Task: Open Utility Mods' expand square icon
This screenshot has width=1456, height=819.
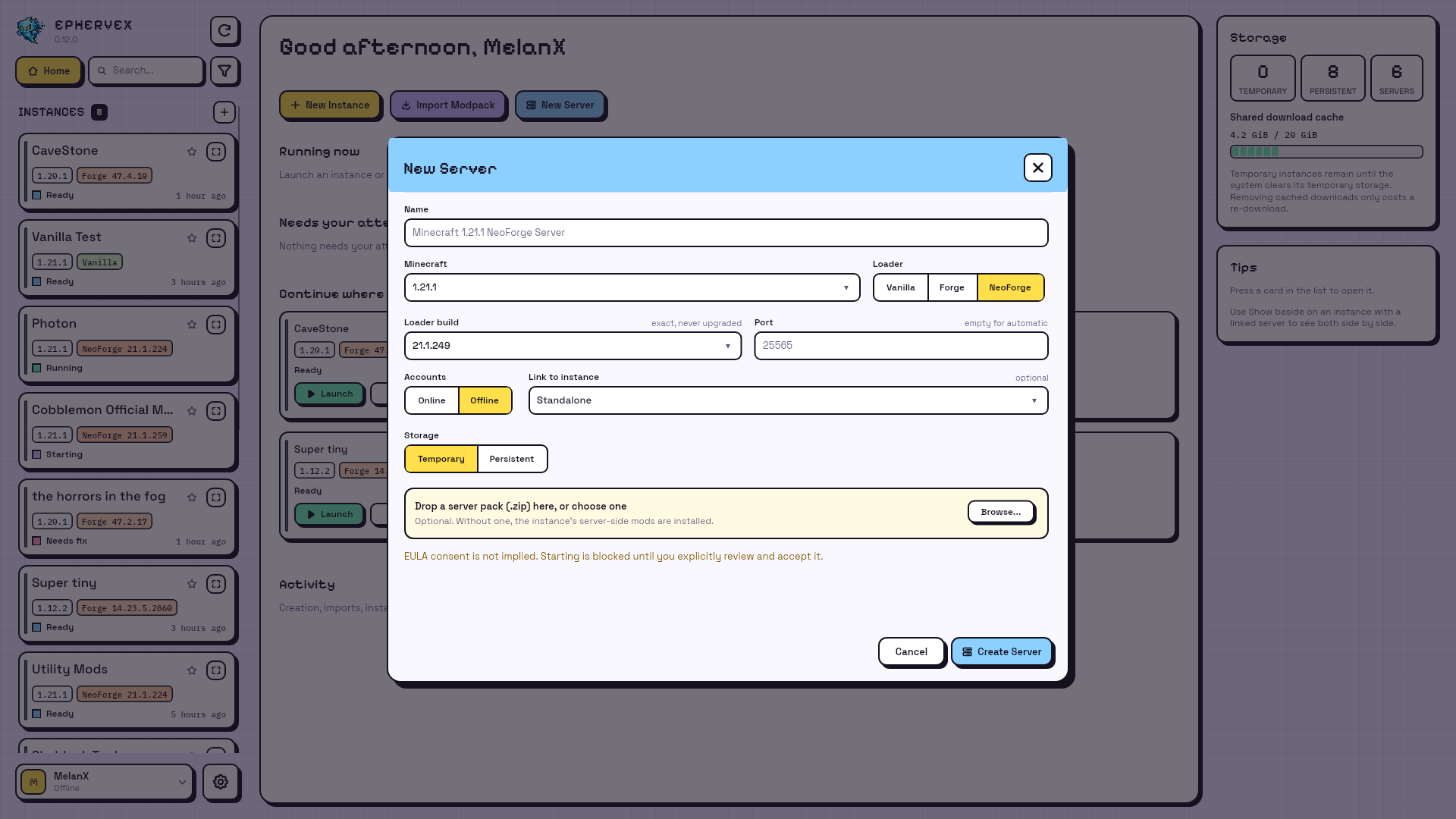Action: point(216,670)
